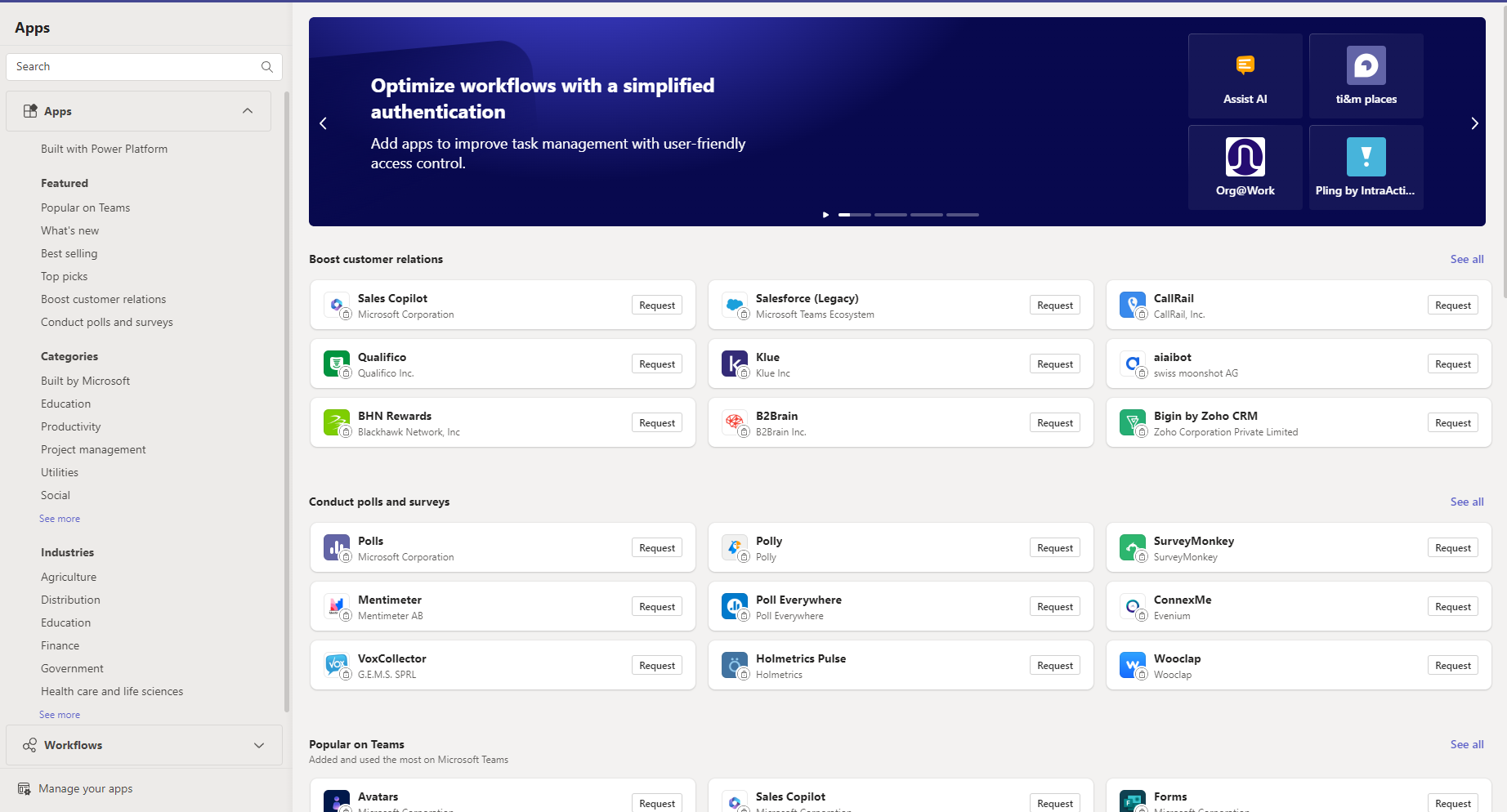Click the Workflows icon in sidebar
This screenshot has width=1507, height=812.
29,745
